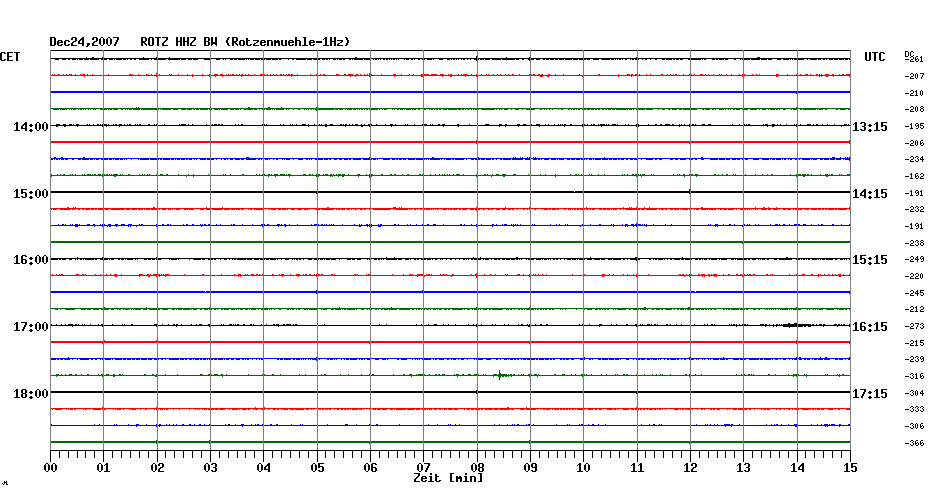This screenshot has width=930, height=494.
Task: Click the 14:15 UTC time label
Action: [x=870, y=194]
